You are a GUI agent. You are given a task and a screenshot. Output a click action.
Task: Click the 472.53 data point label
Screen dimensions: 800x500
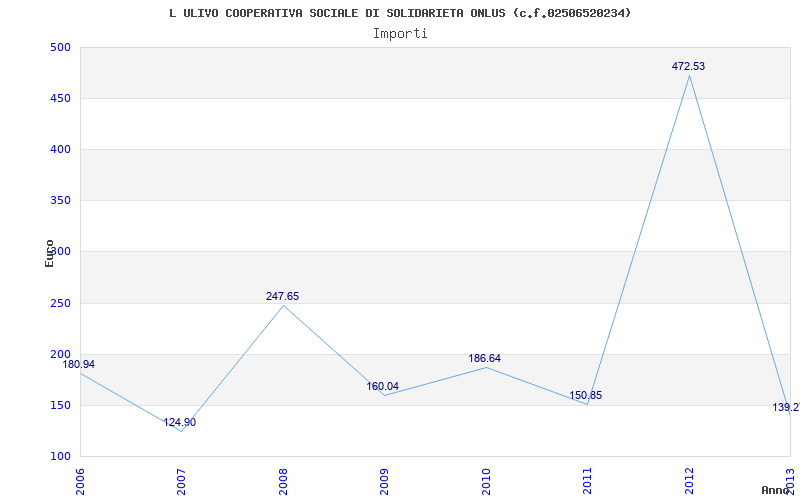coord(688,66)
